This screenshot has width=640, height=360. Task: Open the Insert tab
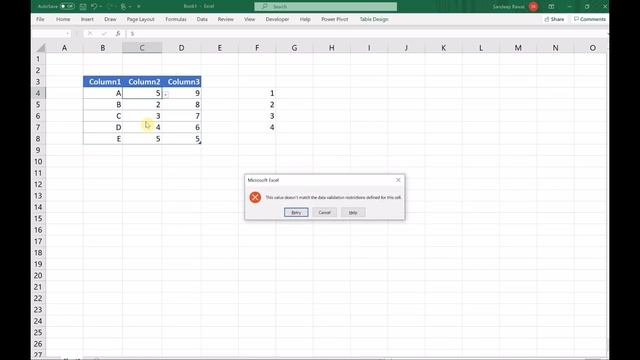(x=87, y=19)
